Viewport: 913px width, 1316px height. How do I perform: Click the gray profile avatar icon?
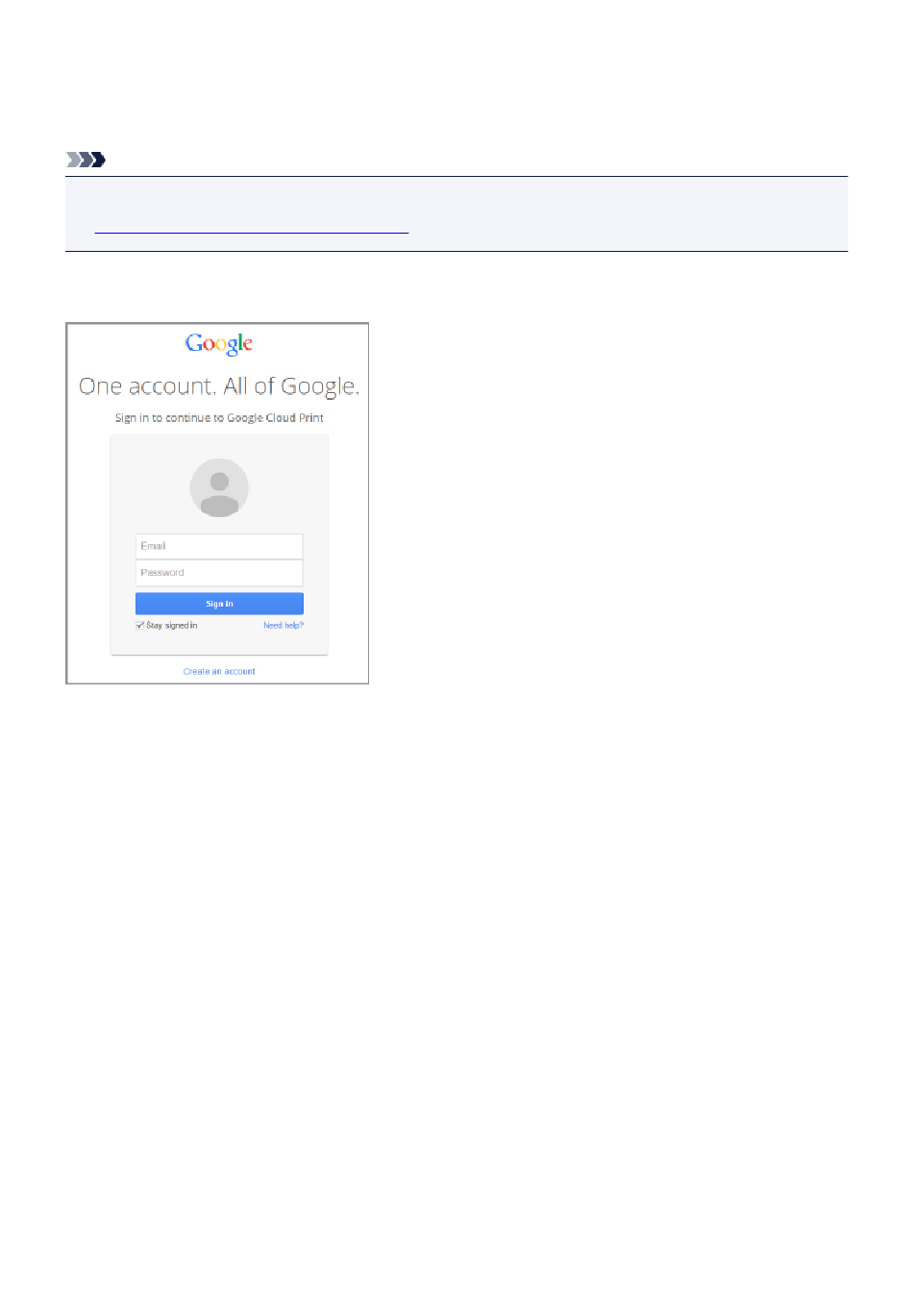click(x=219, y=487)
